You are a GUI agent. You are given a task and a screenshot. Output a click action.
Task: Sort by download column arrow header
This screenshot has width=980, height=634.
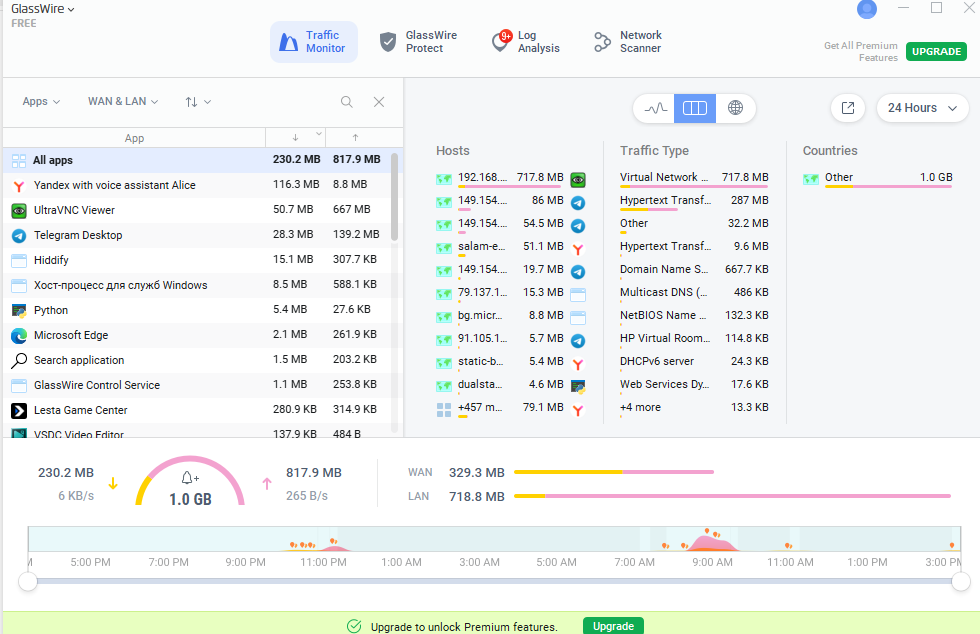pyautogui.click(x=295, y=138)
